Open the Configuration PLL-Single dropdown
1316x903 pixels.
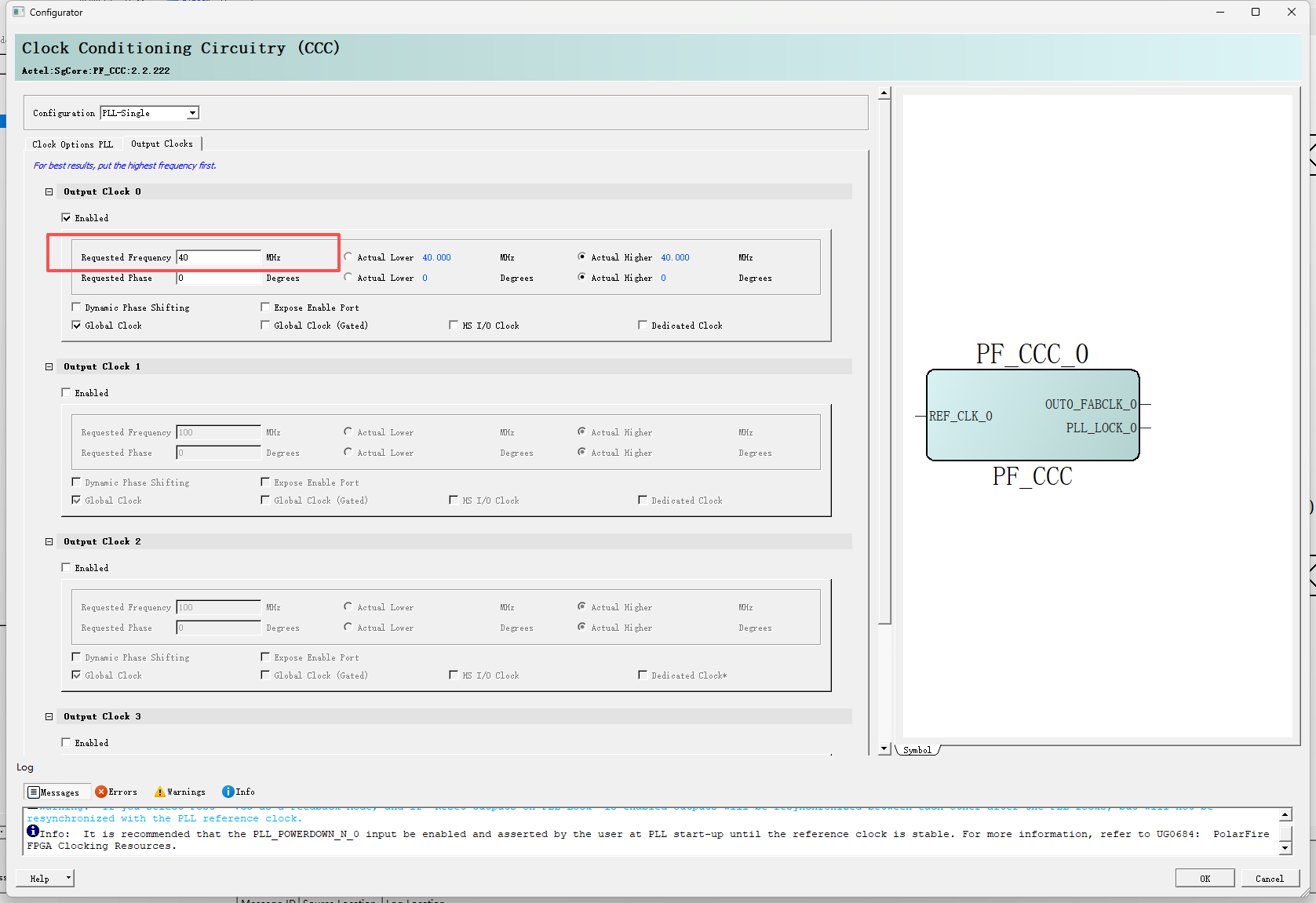(x=192, y=113)
